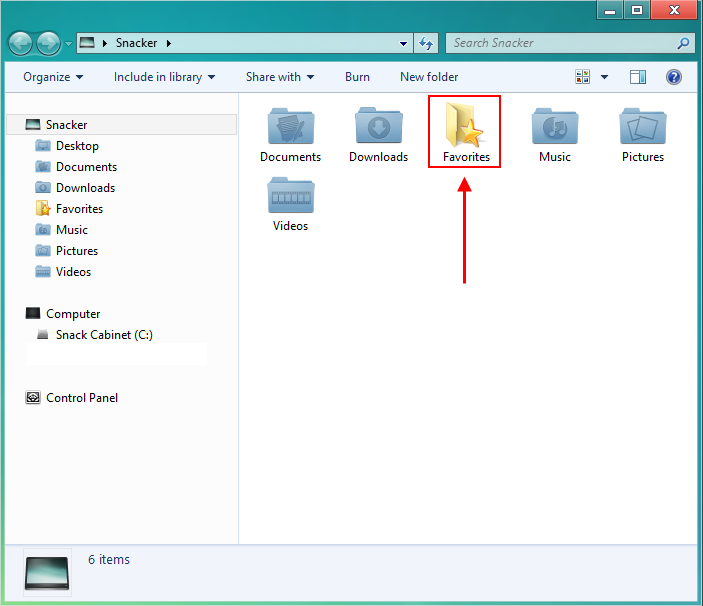The width and height of the screenshot is (703, 606).
Task: Click the Burn toolbar command
Action: (357, 77)
